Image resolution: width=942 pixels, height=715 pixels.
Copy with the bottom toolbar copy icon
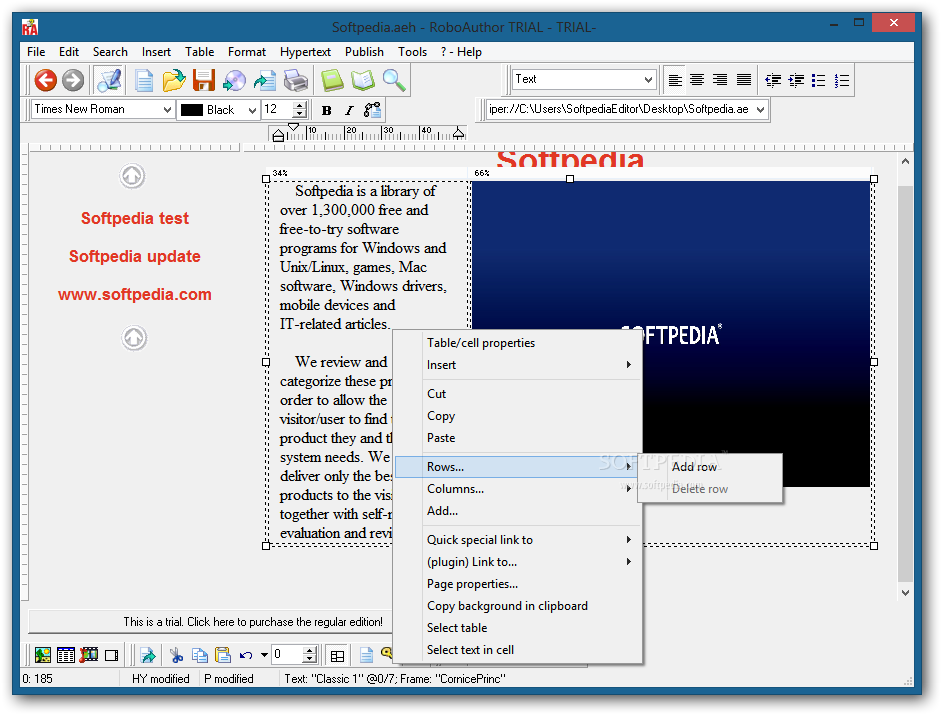[199, 655]
